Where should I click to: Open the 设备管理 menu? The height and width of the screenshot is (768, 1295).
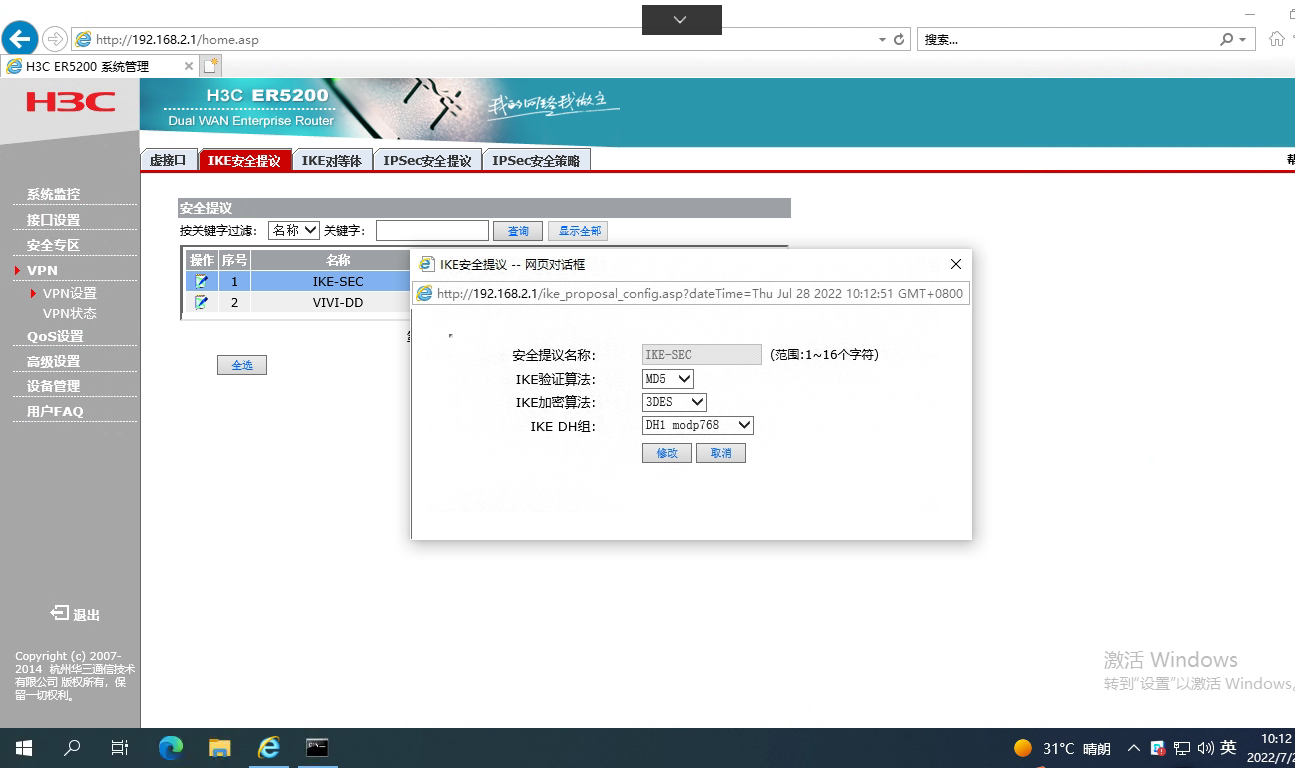tap(53, 386)
